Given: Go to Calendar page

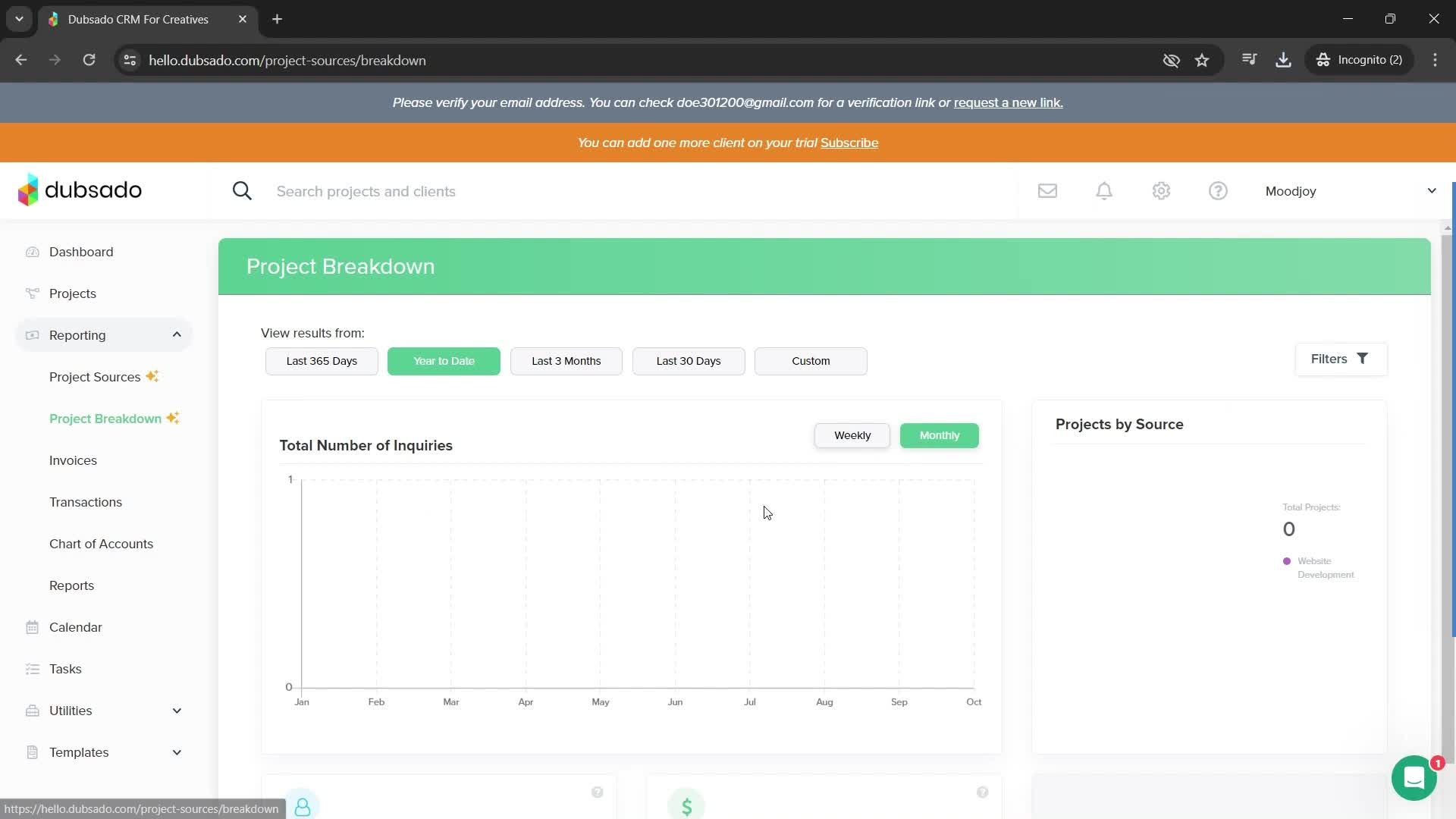Looking at the screenshot, I should click(75, 627).
